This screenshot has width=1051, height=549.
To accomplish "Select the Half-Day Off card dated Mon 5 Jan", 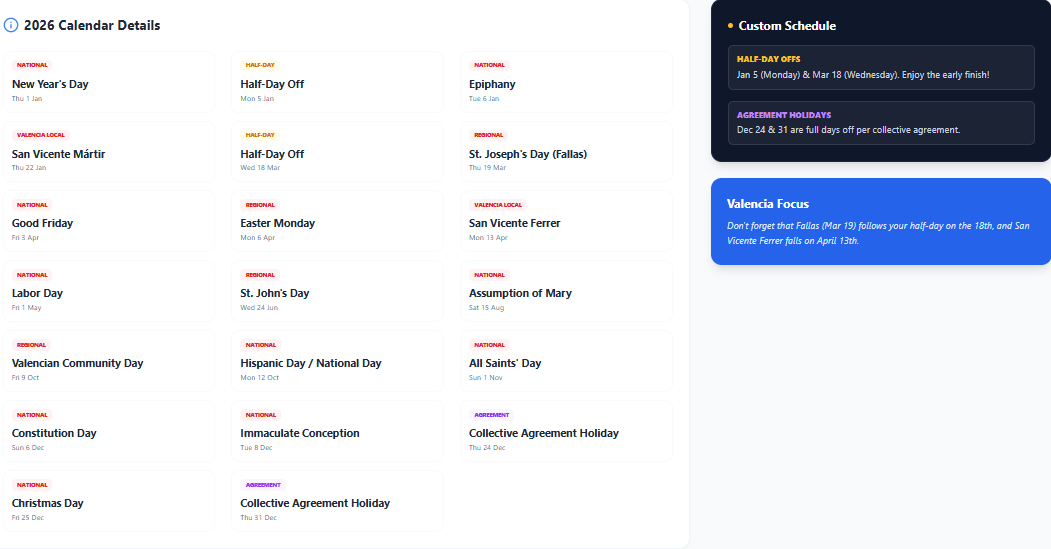I will click(x=337, y=82).
